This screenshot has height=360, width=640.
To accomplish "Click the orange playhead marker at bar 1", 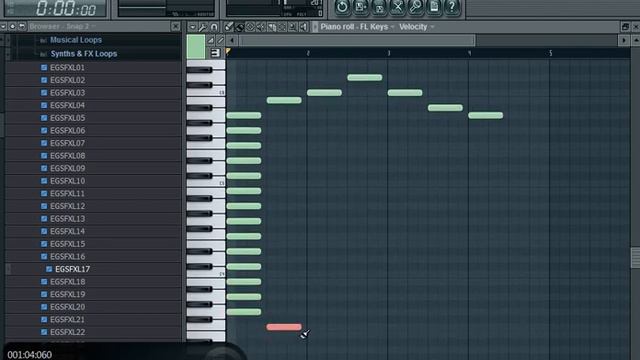I will [x=228, y=51].
